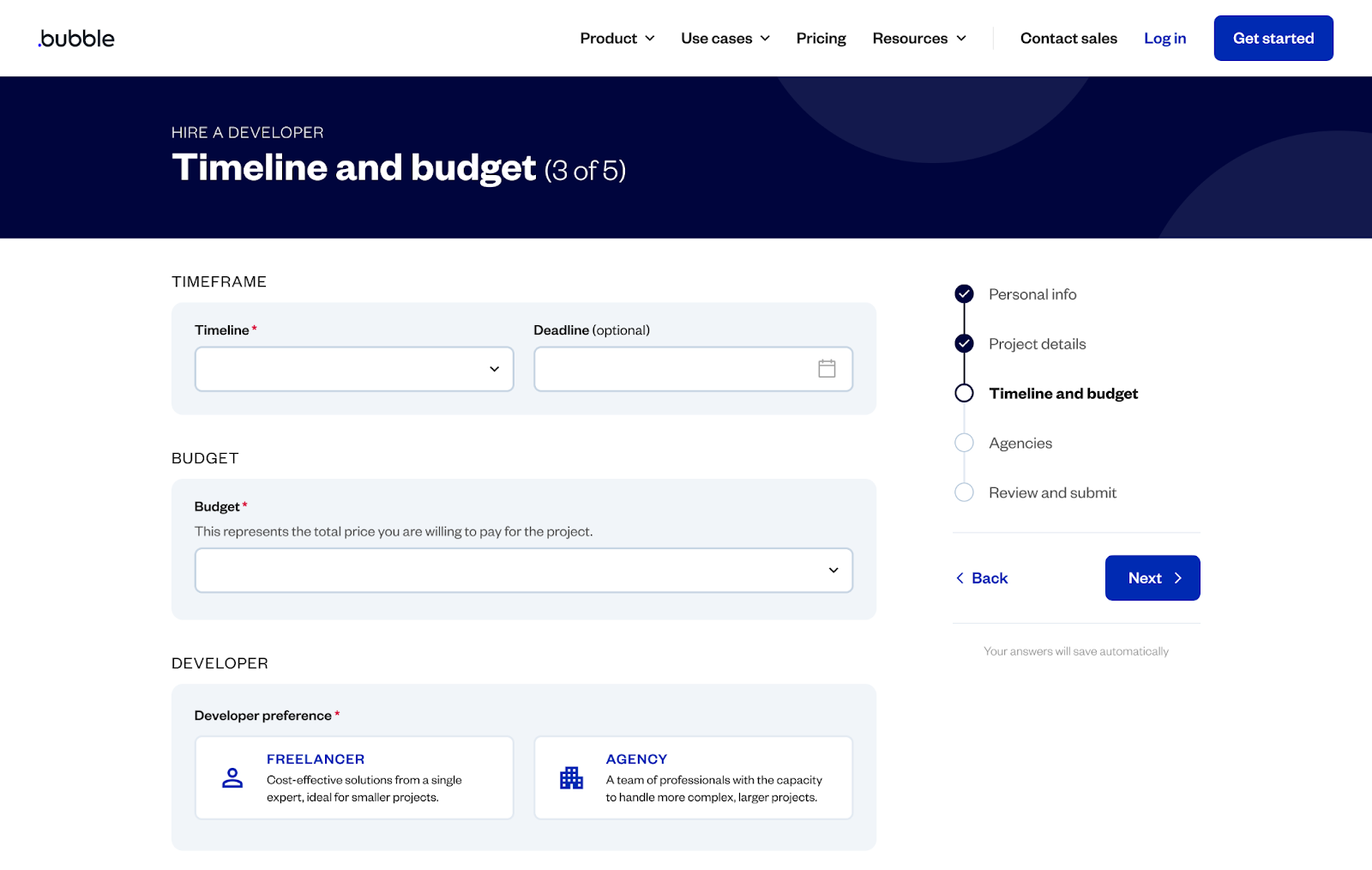
Task: Click the back chevron next to Back
Action: coord(960,578)
